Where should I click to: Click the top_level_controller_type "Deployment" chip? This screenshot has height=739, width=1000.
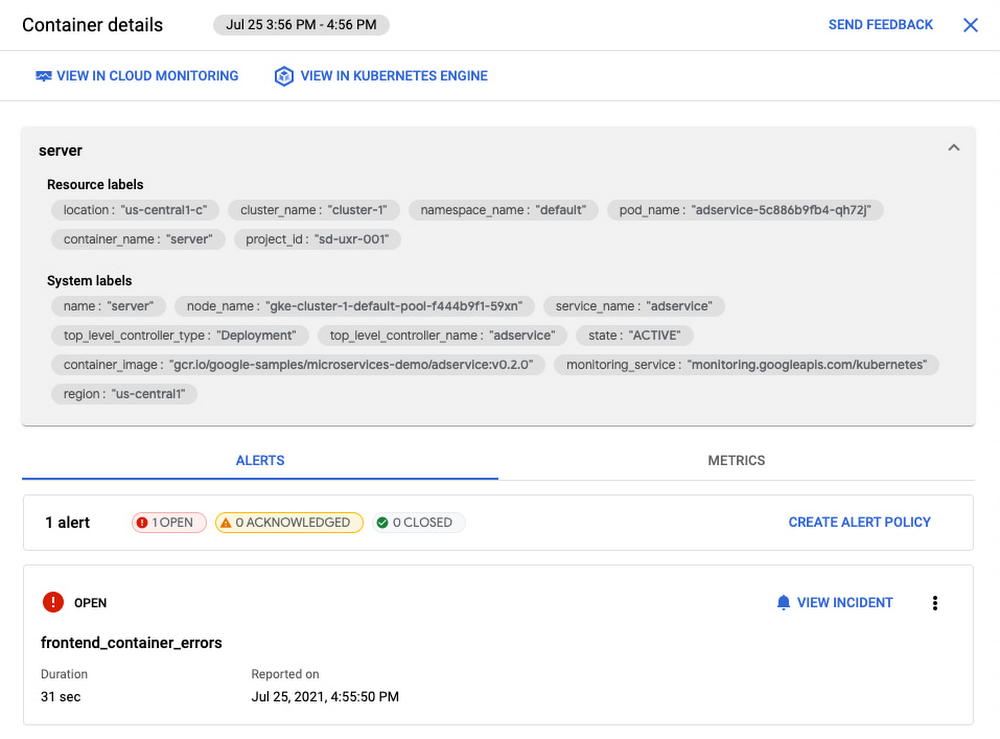[x=180, y=335]
